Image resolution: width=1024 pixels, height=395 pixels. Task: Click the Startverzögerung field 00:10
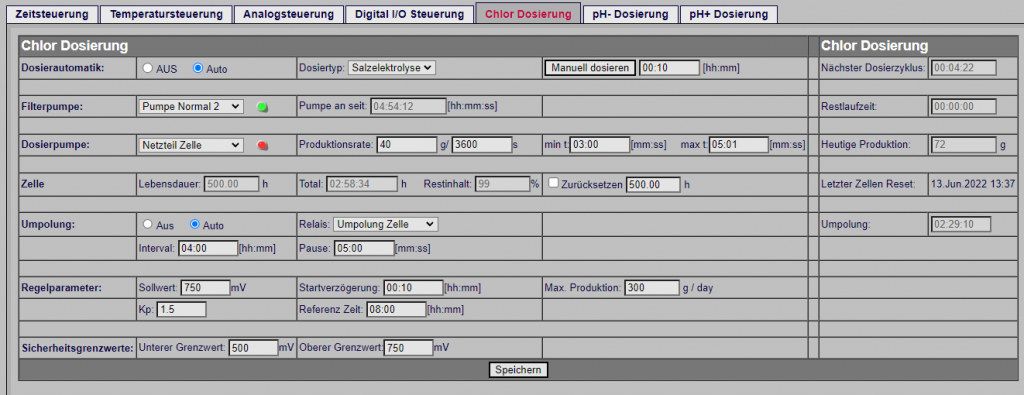coord(413,287)
